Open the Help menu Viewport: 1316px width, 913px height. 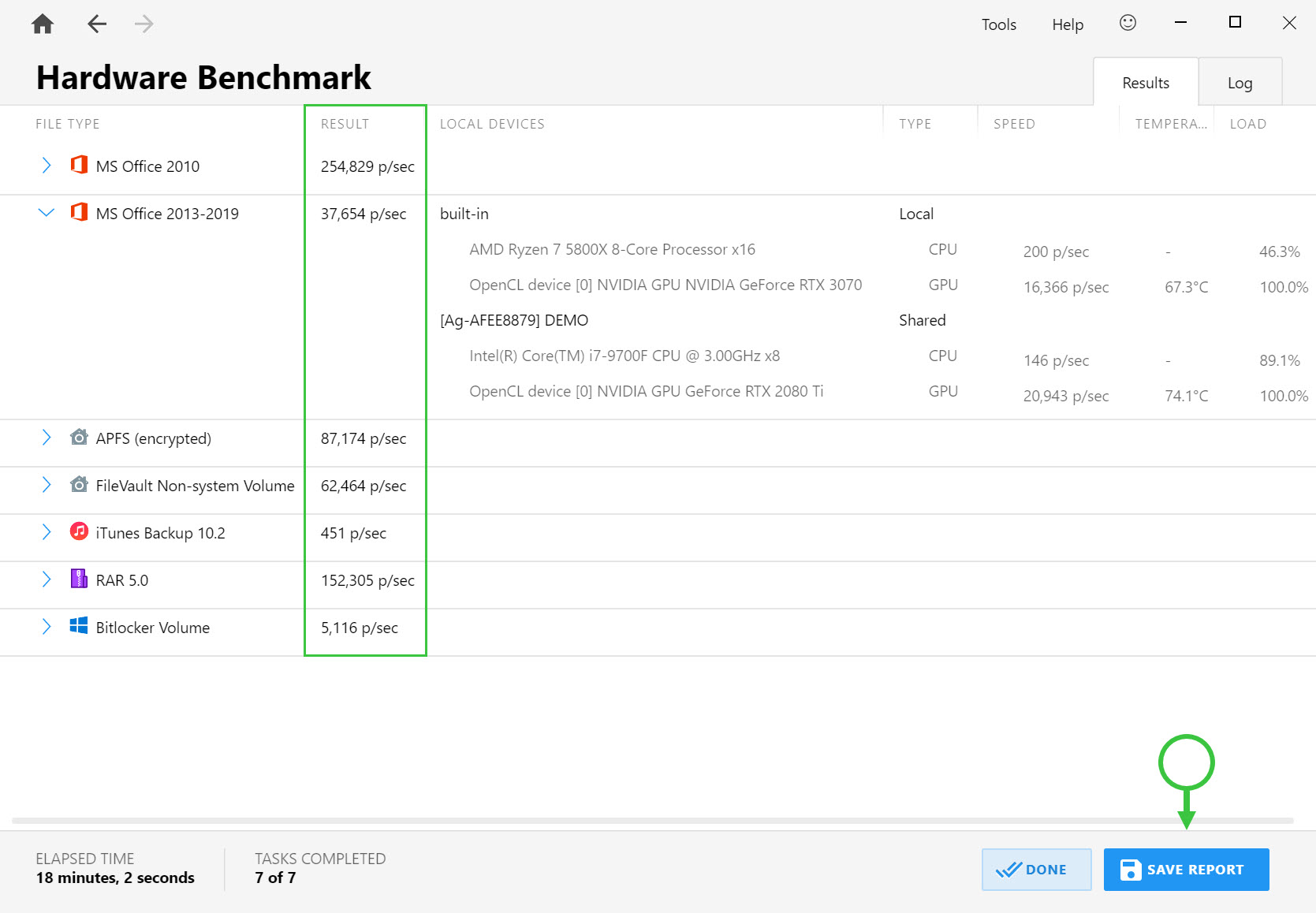[x=1067, y=24]
